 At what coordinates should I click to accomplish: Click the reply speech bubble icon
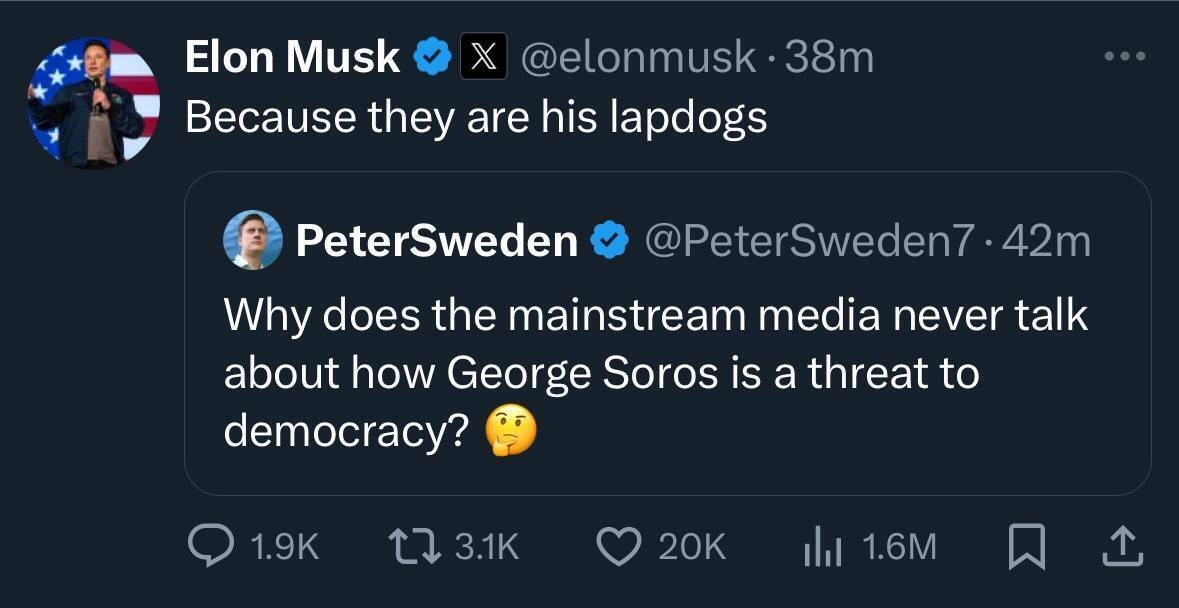[211, 545]
